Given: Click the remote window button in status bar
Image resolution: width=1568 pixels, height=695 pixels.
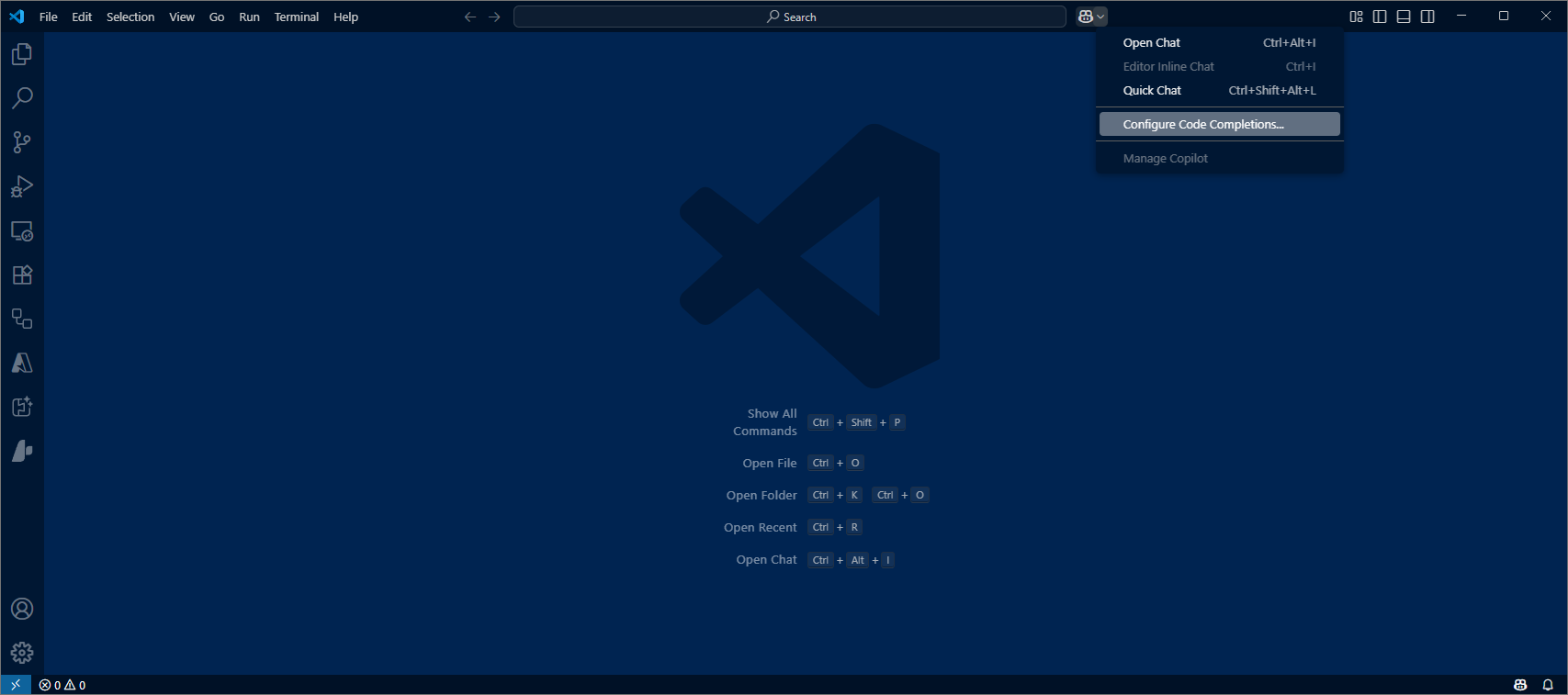Looking at the screenshot, I should [16, 685].
